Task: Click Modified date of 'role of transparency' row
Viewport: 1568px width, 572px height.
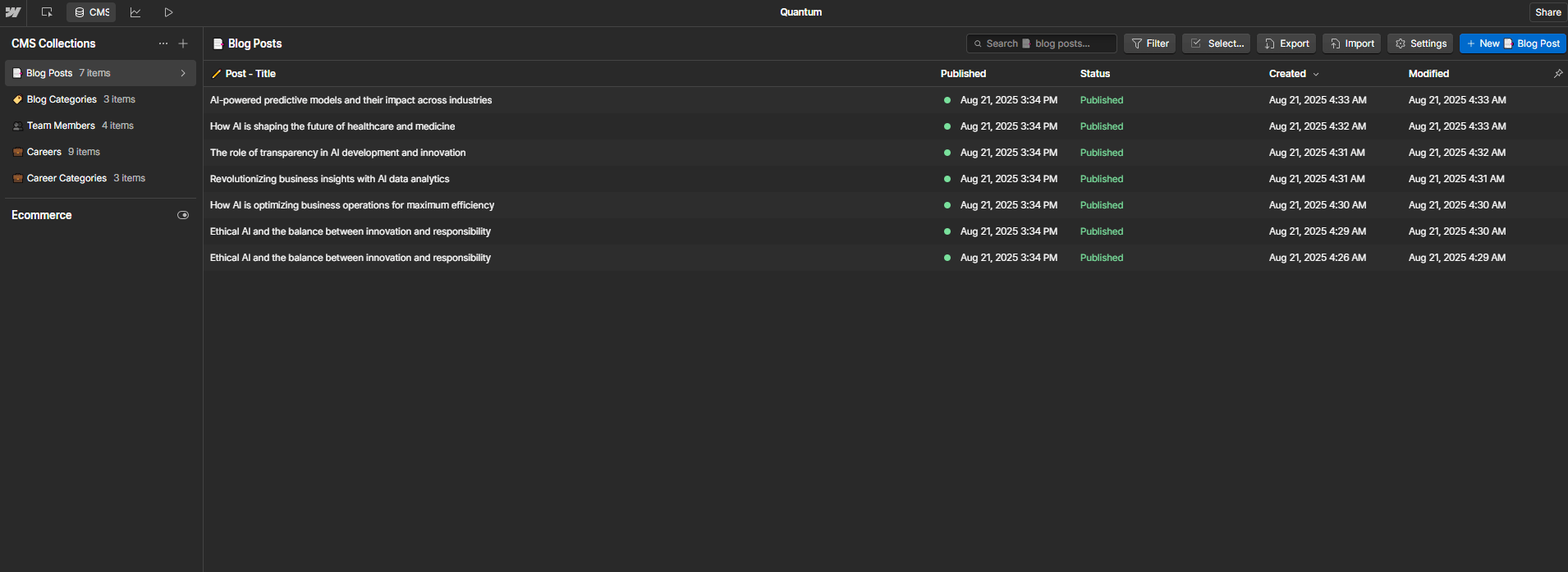Action: (1457, 153)
